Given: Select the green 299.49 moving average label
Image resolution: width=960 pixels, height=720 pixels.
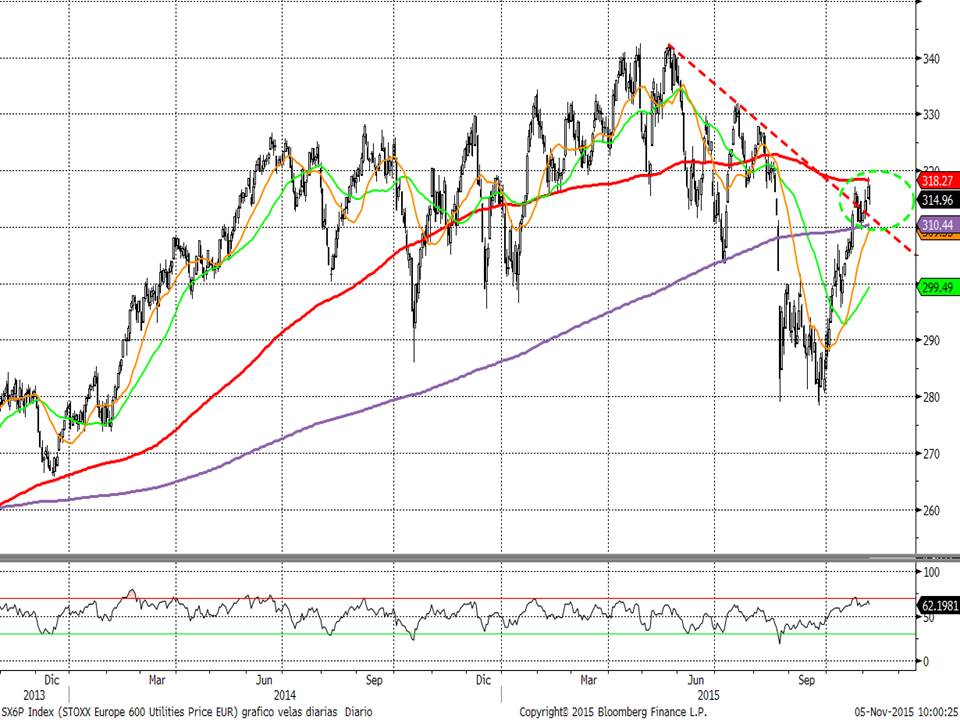Looking at the screenshot, I should coord(937,287).
